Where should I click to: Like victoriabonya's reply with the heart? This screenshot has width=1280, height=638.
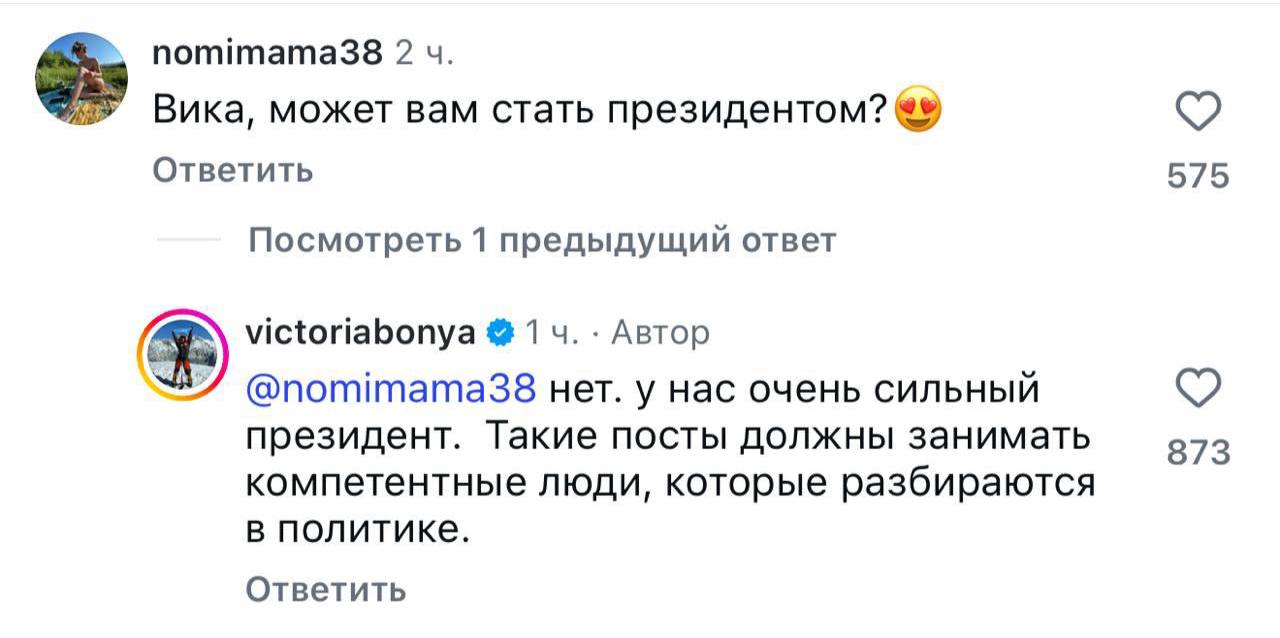(x=1197, y=389)
